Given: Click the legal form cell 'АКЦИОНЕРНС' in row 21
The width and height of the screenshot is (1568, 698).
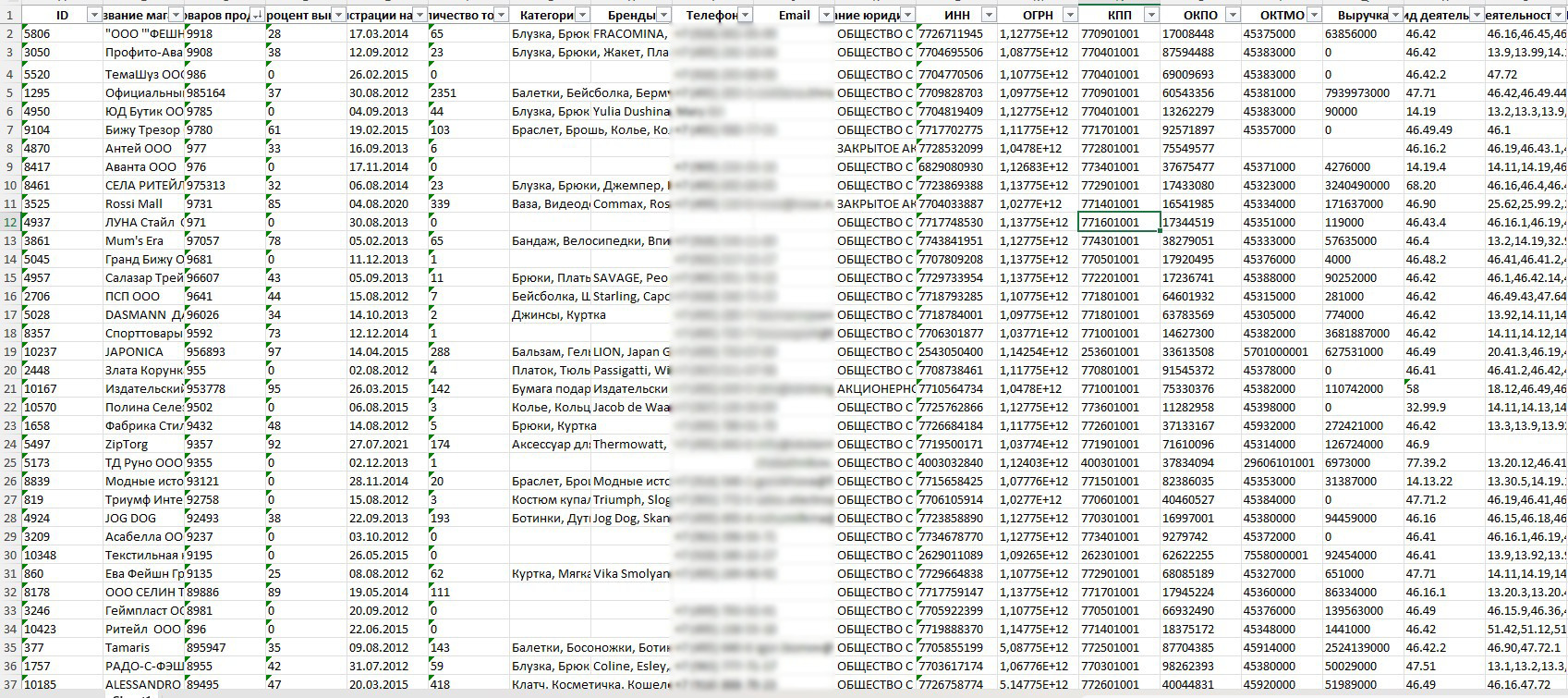Looking at the screenshot, I should point(875,388).
